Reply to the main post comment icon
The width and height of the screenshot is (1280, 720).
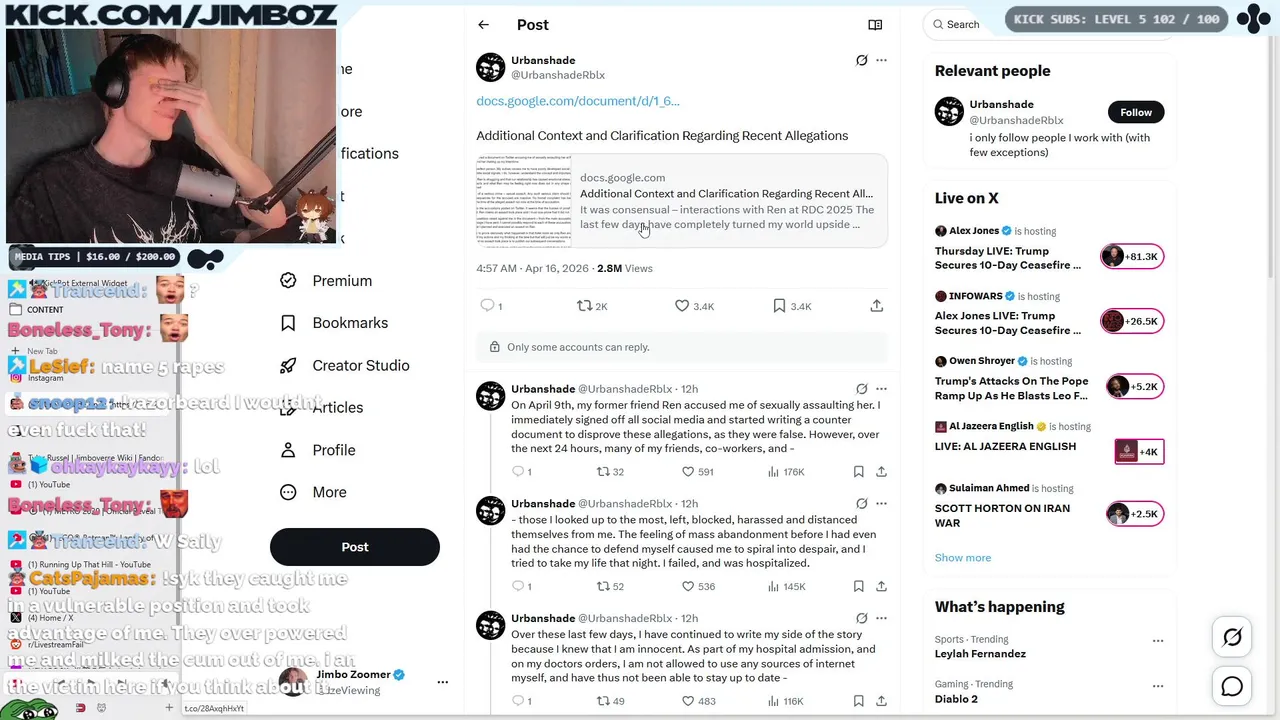tap(490, 306)
